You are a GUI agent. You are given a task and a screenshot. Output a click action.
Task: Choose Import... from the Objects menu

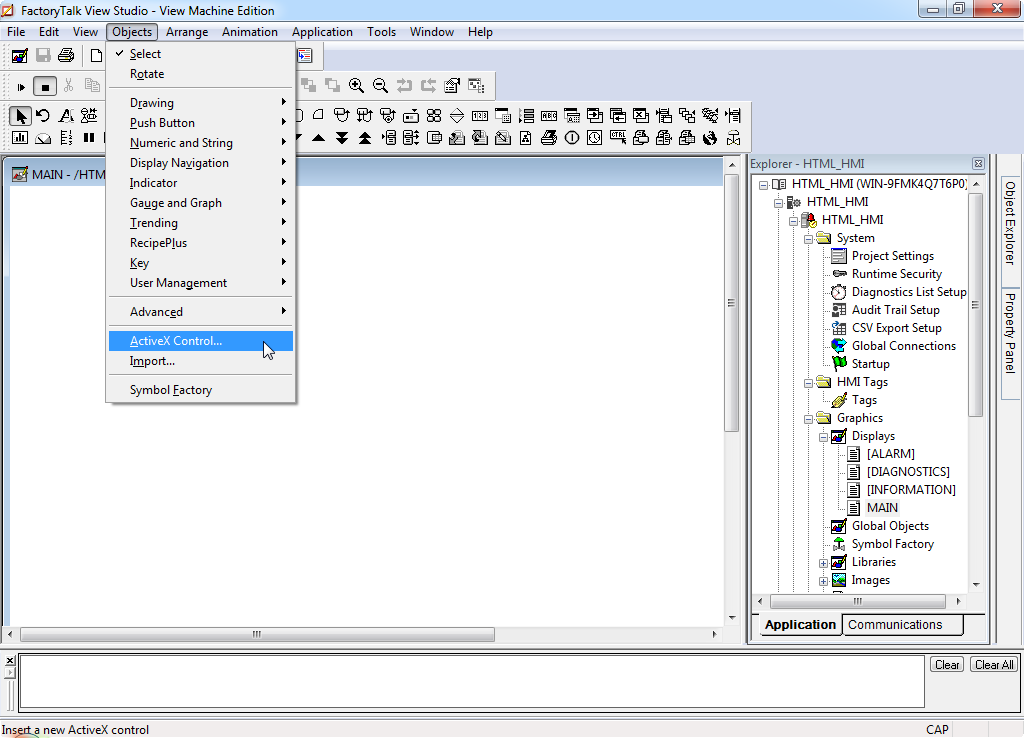200,361
